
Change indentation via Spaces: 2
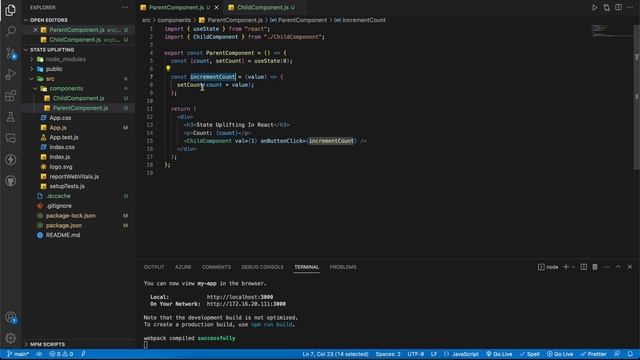click(388, 354)
